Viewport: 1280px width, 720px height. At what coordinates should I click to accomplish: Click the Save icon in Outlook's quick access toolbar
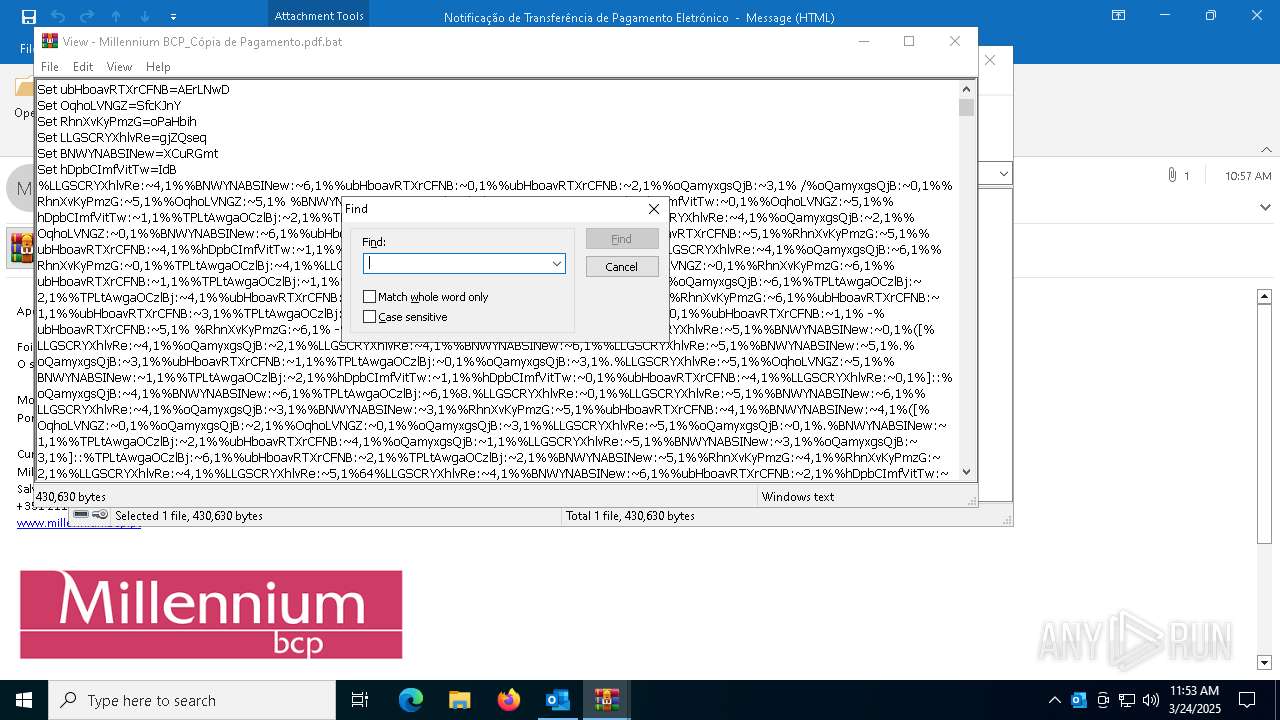click(x=28, y=16)
